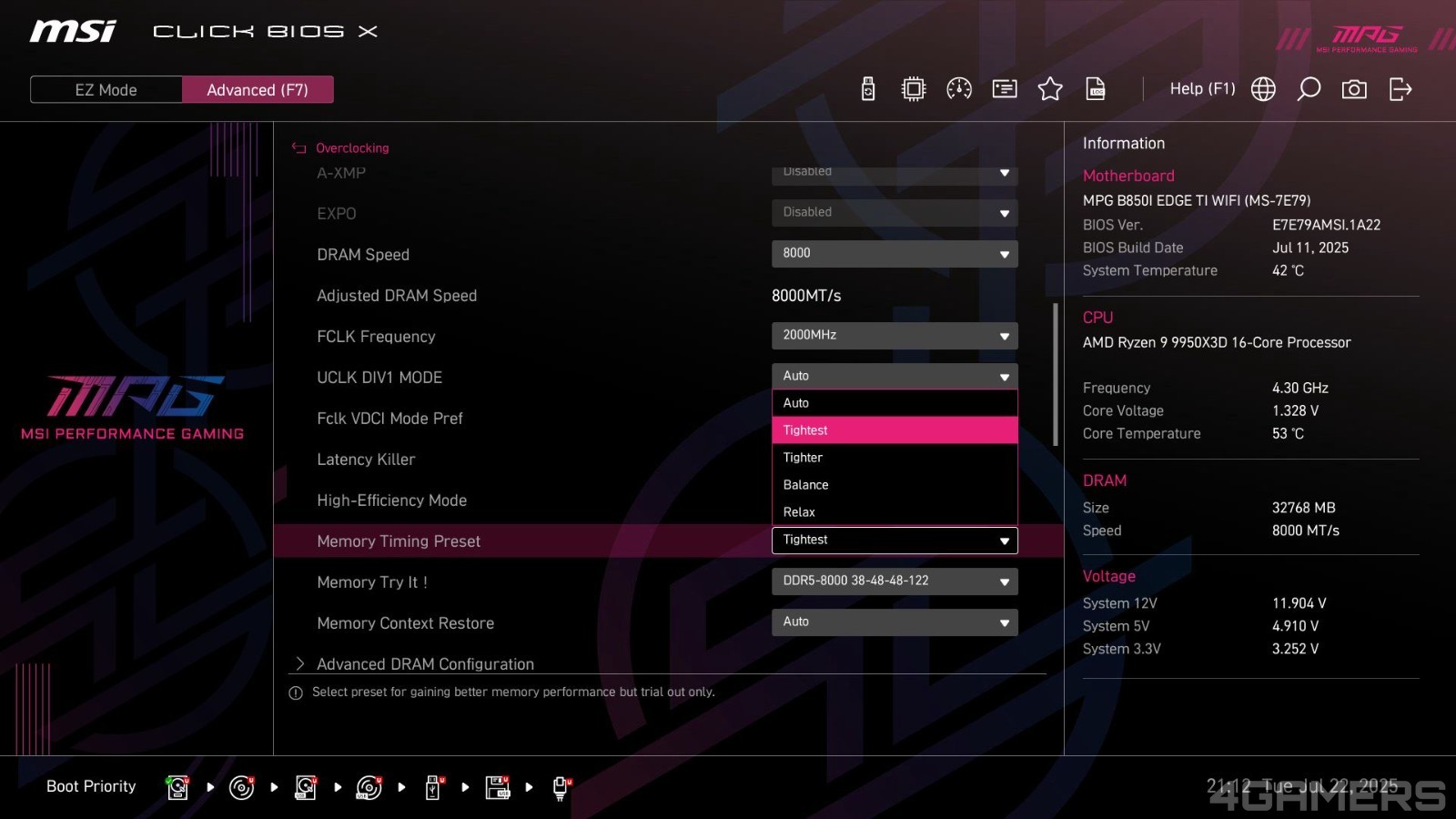Screen dimensions: 1456x819
Task: Click the exit door icon
Action: [x=1400, y=88]
